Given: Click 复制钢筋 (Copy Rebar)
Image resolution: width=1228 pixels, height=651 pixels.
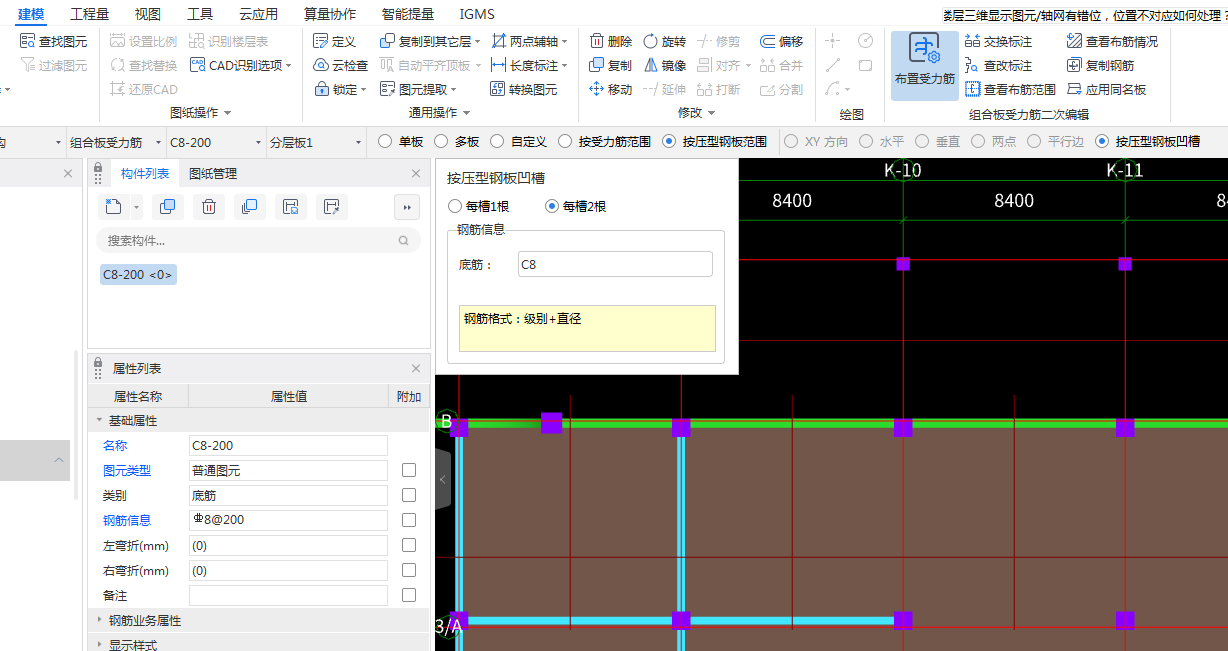Looking at the screenshot, I should point(1100,65).
